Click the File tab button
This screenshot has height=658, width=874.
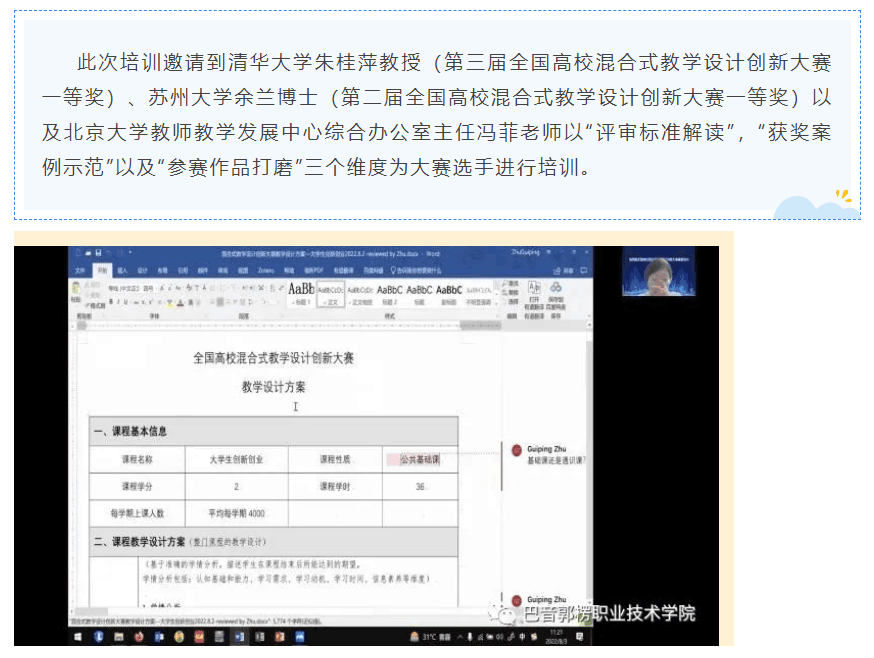click(x=80, y=270)
